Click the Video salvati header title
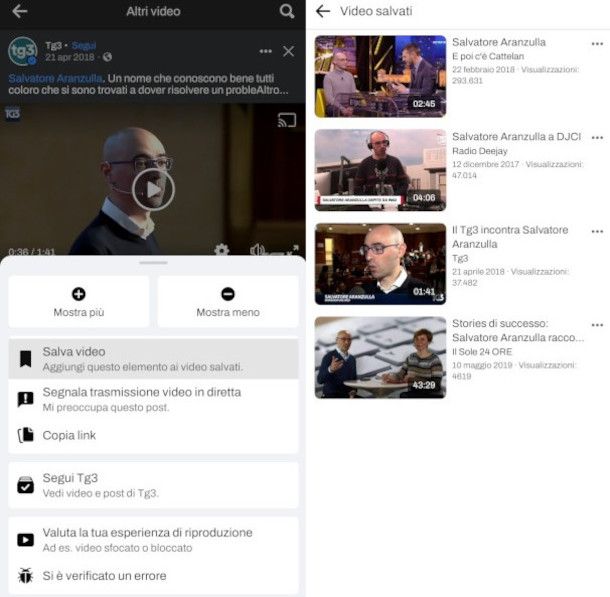 (376, 11)
